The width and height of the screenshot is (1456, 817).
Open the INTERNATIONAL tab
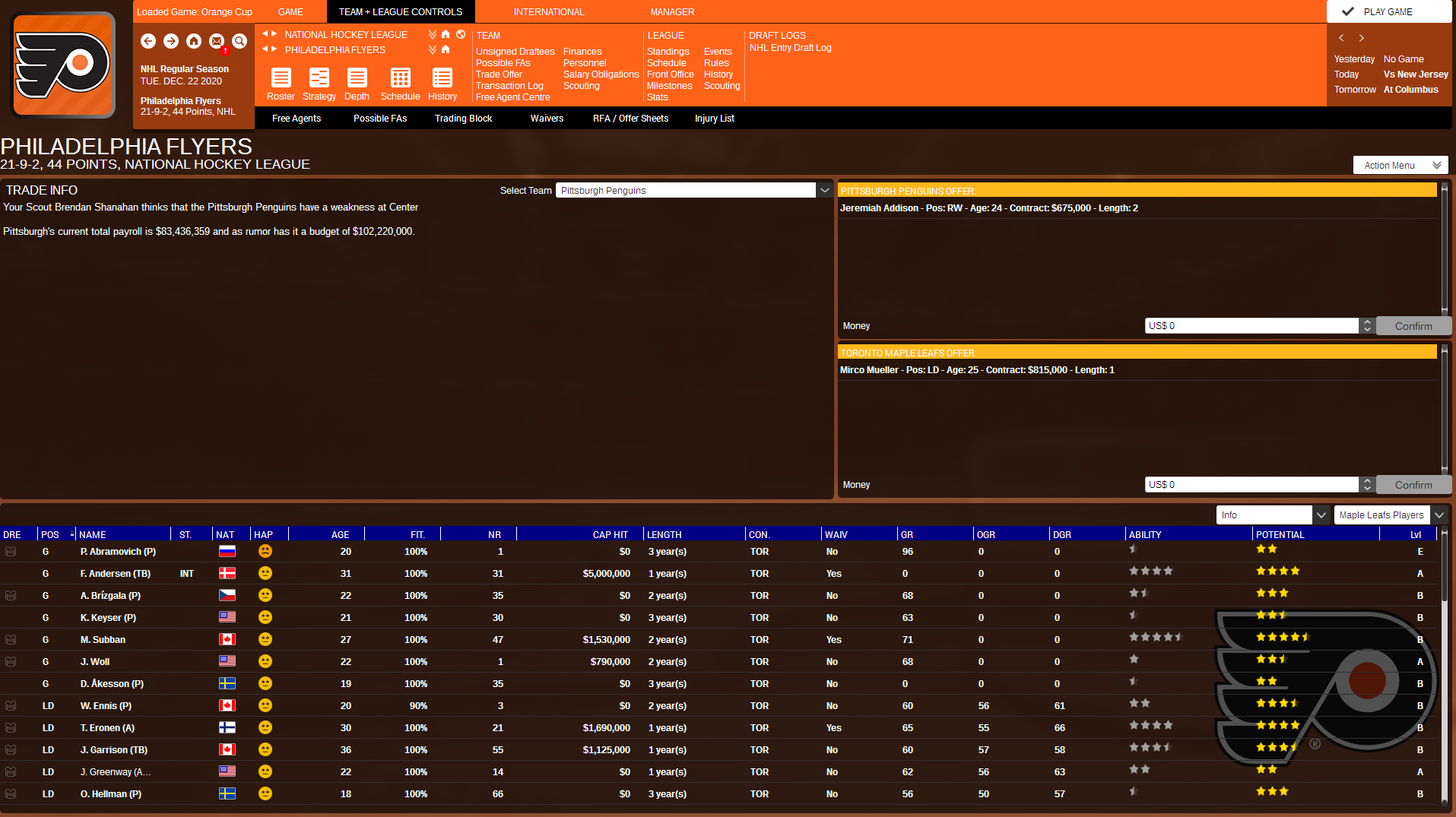(x=549, y=11)
